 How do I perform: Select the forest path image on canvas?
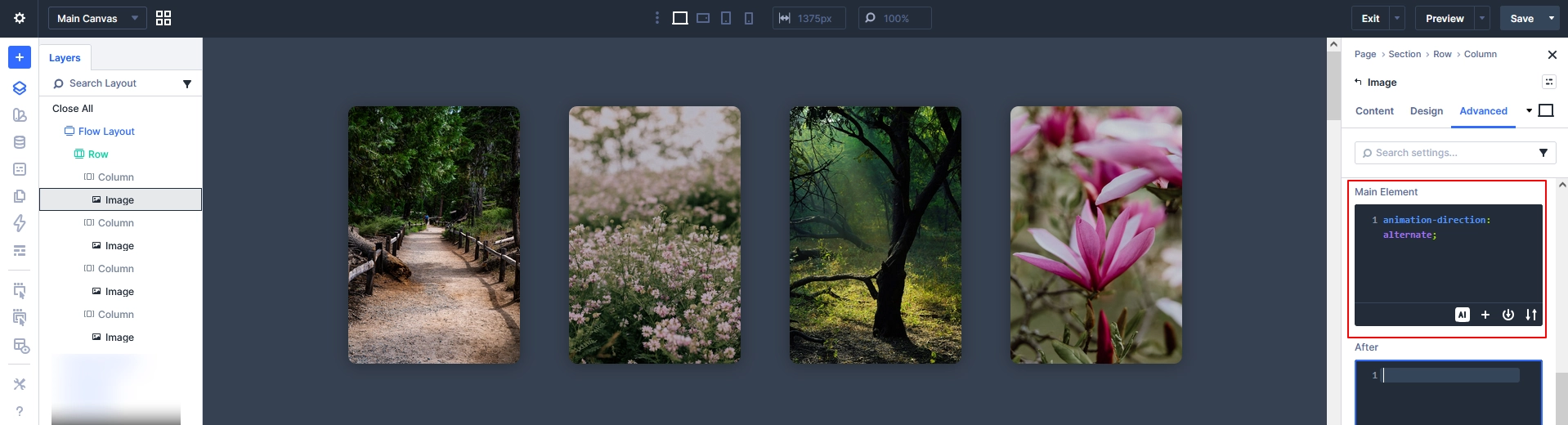pyautogui.click(x=434, y=235)
